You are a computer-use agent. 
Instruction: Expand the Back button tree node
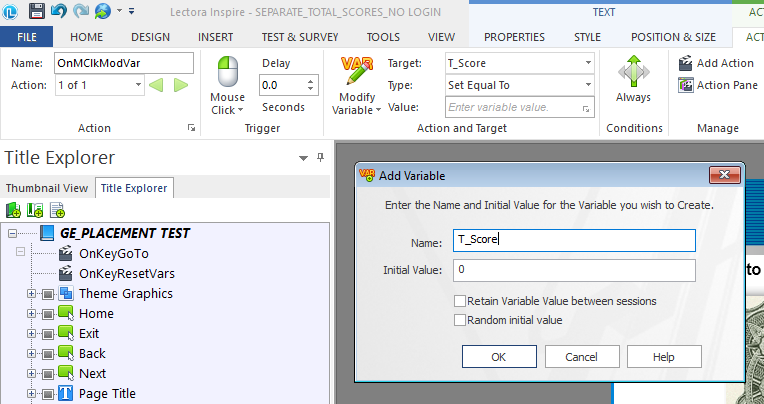(32, 354)
